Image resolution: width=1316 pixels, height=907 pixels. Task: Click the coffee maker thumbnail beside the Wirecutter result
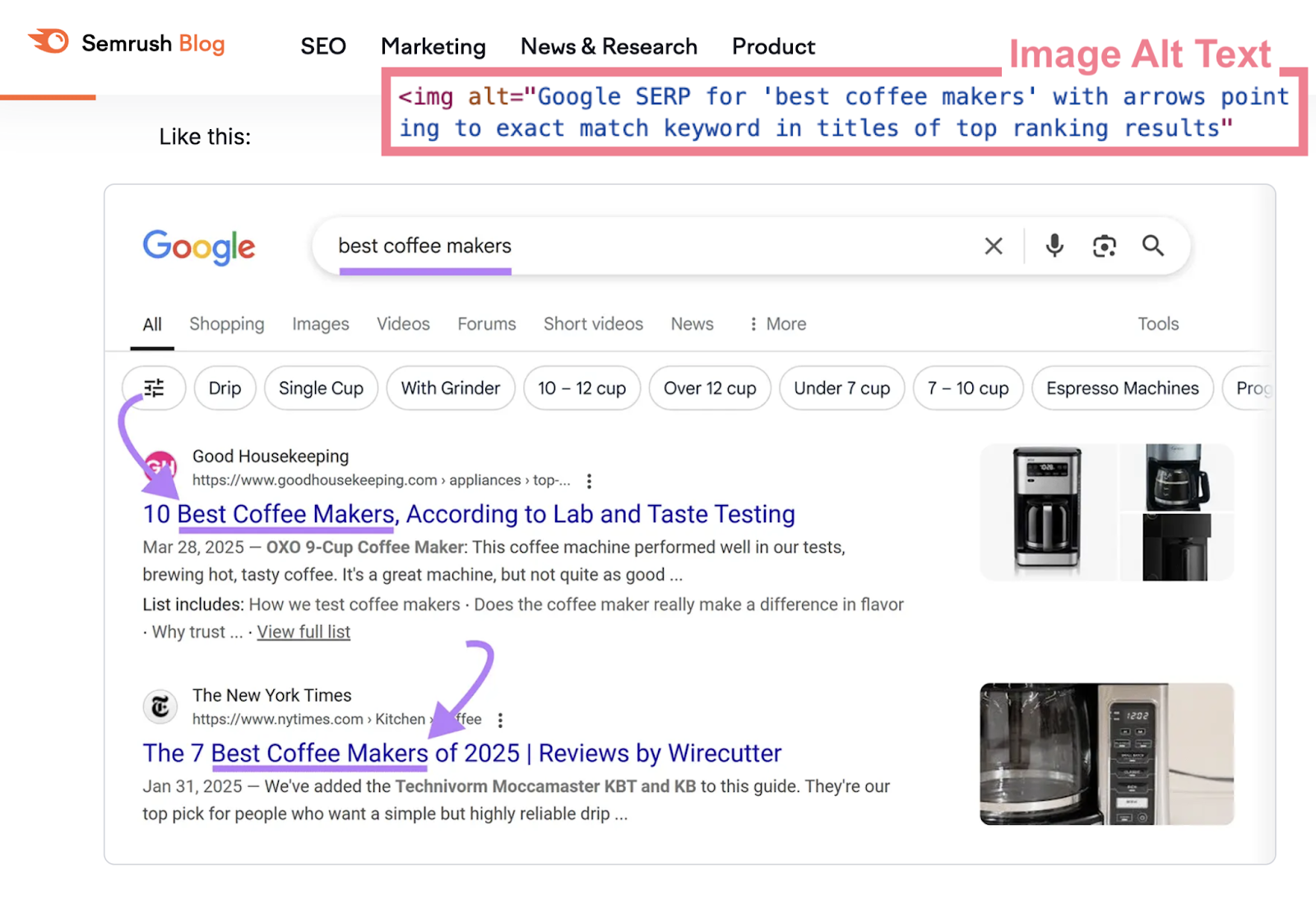pos(1105,752)
